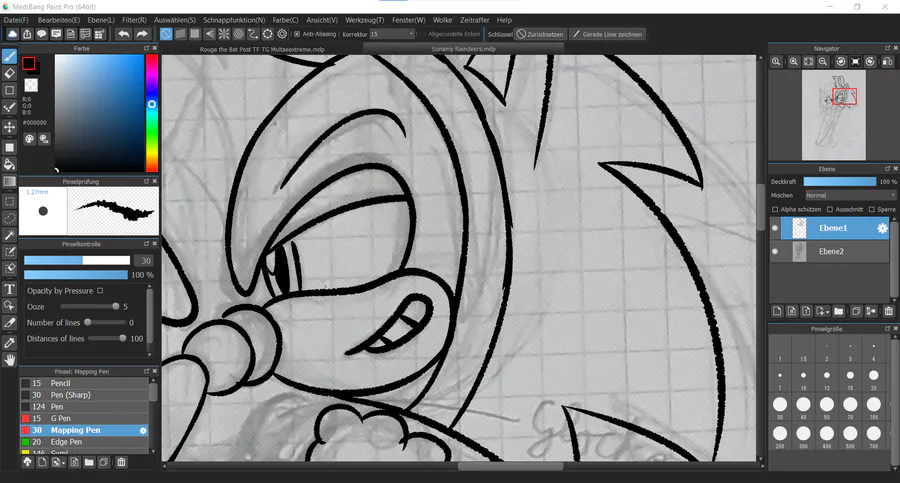This screenshot has height=483, width=900.
Task: Click the Navigator preview thumbnail
Action: click(x=833, y=115)
